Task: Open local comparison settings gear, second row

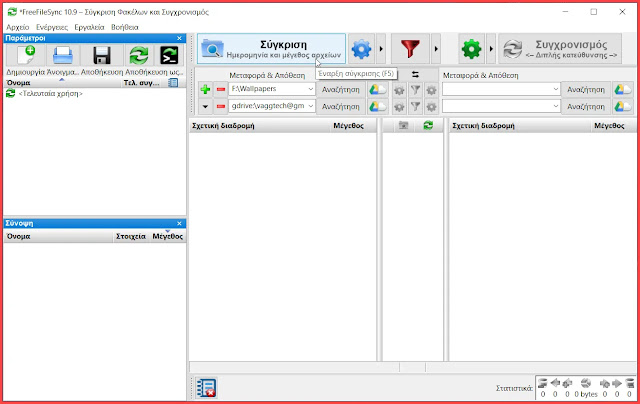Action: click(399, 107)
